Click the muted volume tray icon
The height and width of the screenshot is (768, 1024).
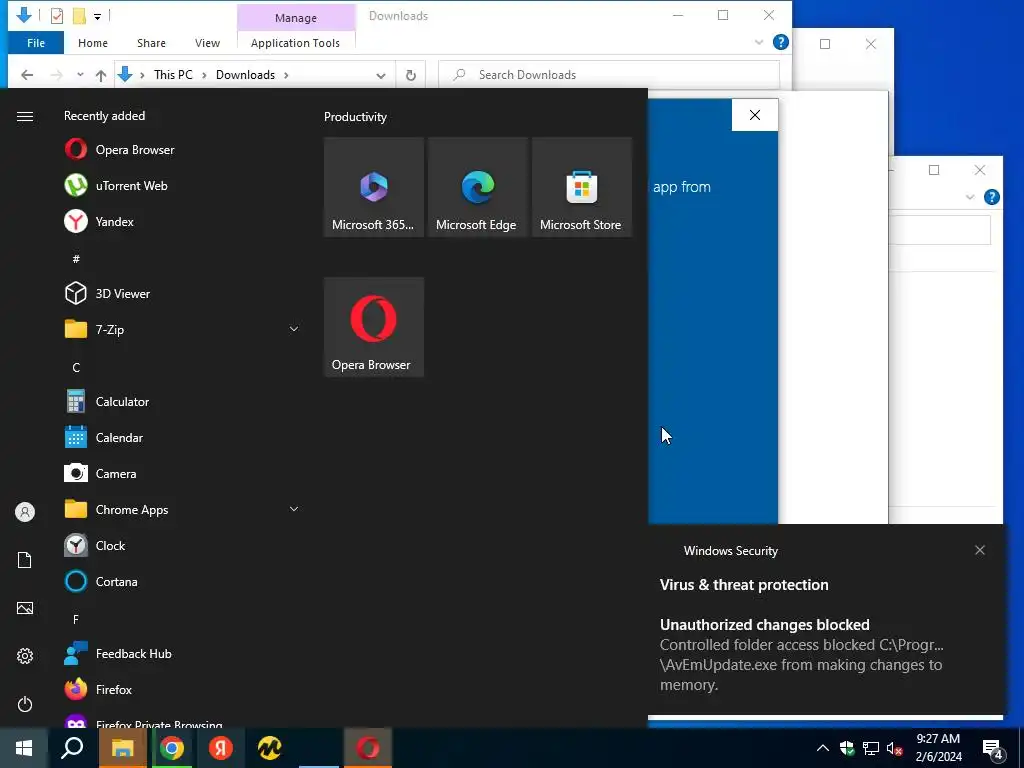click(x=895, y=748)
